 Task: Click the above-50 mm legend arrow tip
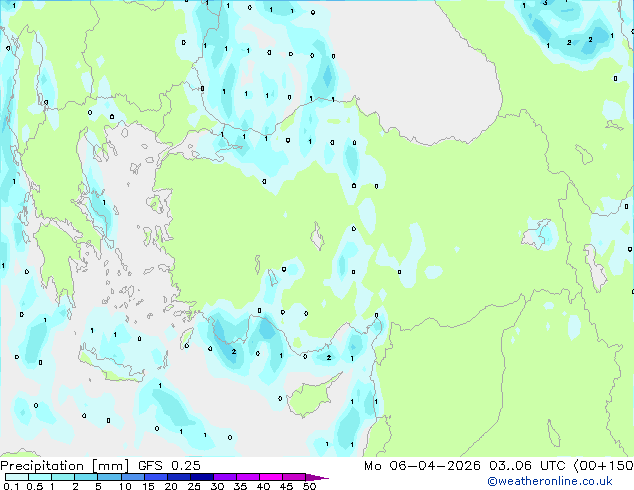point(317,477)
